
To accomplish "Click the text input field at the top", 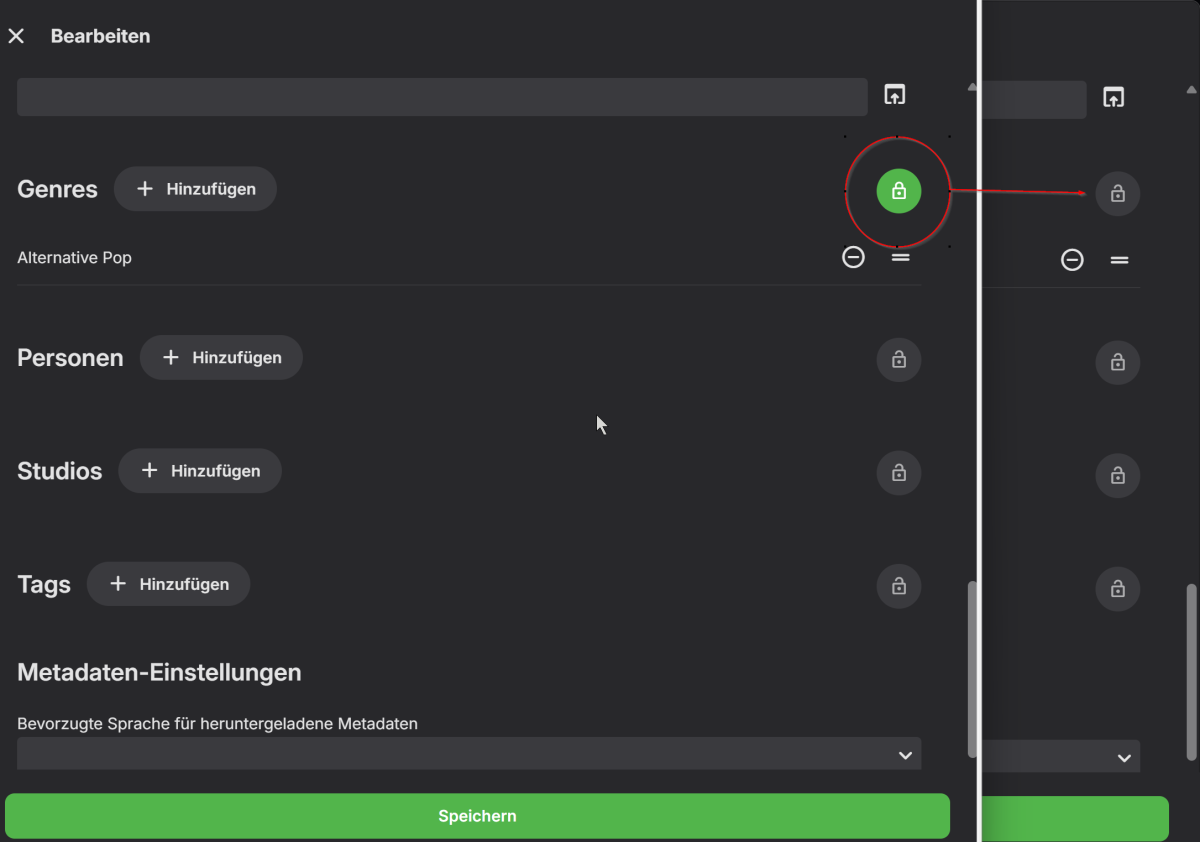I will pos(440,96).
